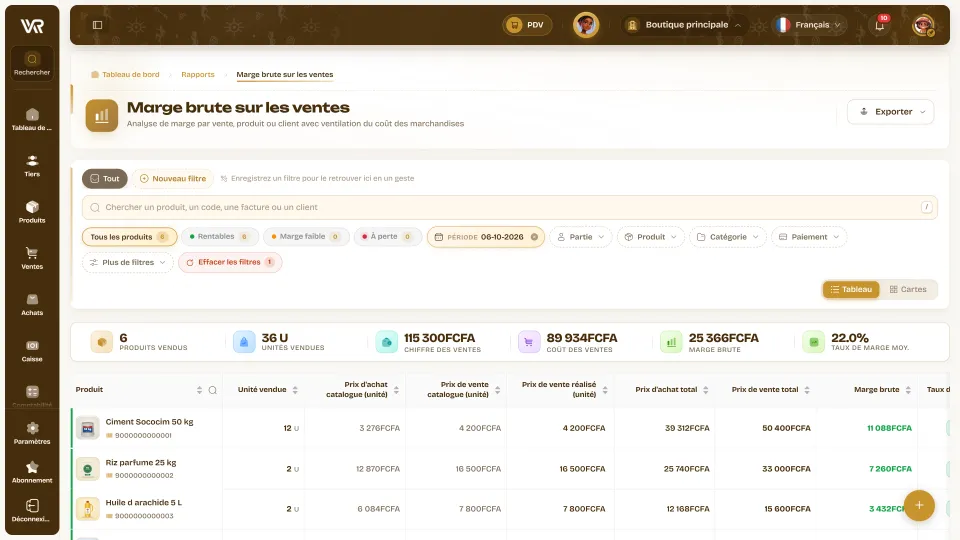Click the 11 088FCFA margin value
Viewport: 960px width, 540px height.
click(889, 428)
